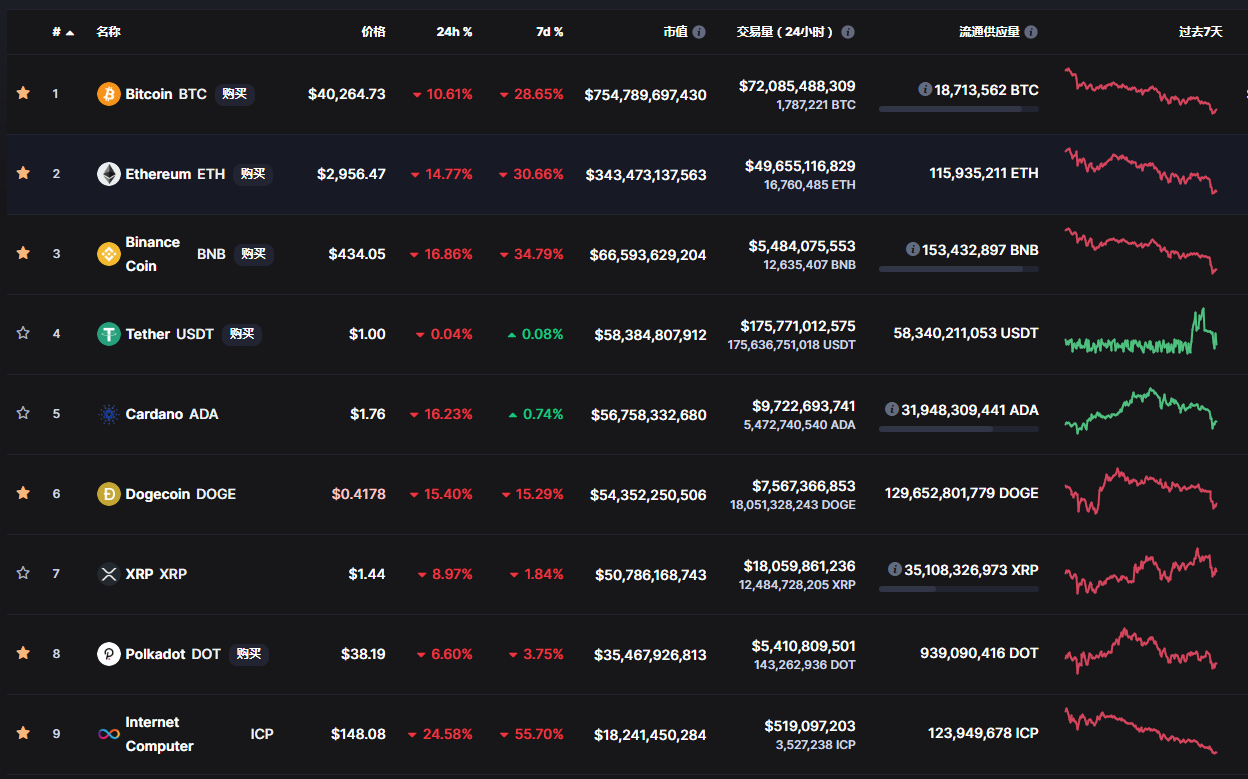Click Internet Computer 7d change 55.70%
Viewport: 1248px width, 779px height.
click(531, 734)
